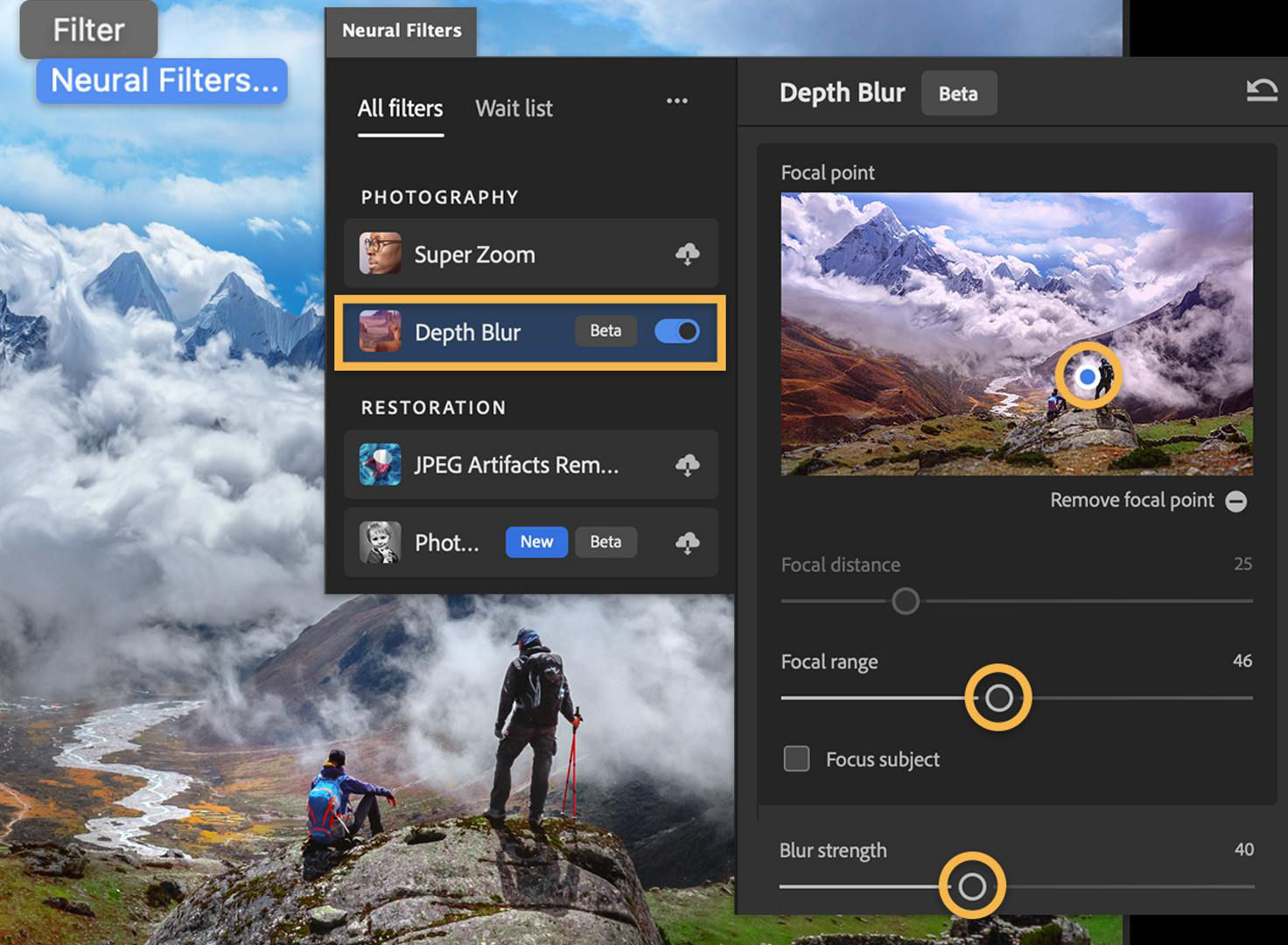Download the Photo Restoration filter cloud icon
Image resolution: width=1288 pixels, height=945 pixels.
[x=688, y=542]
